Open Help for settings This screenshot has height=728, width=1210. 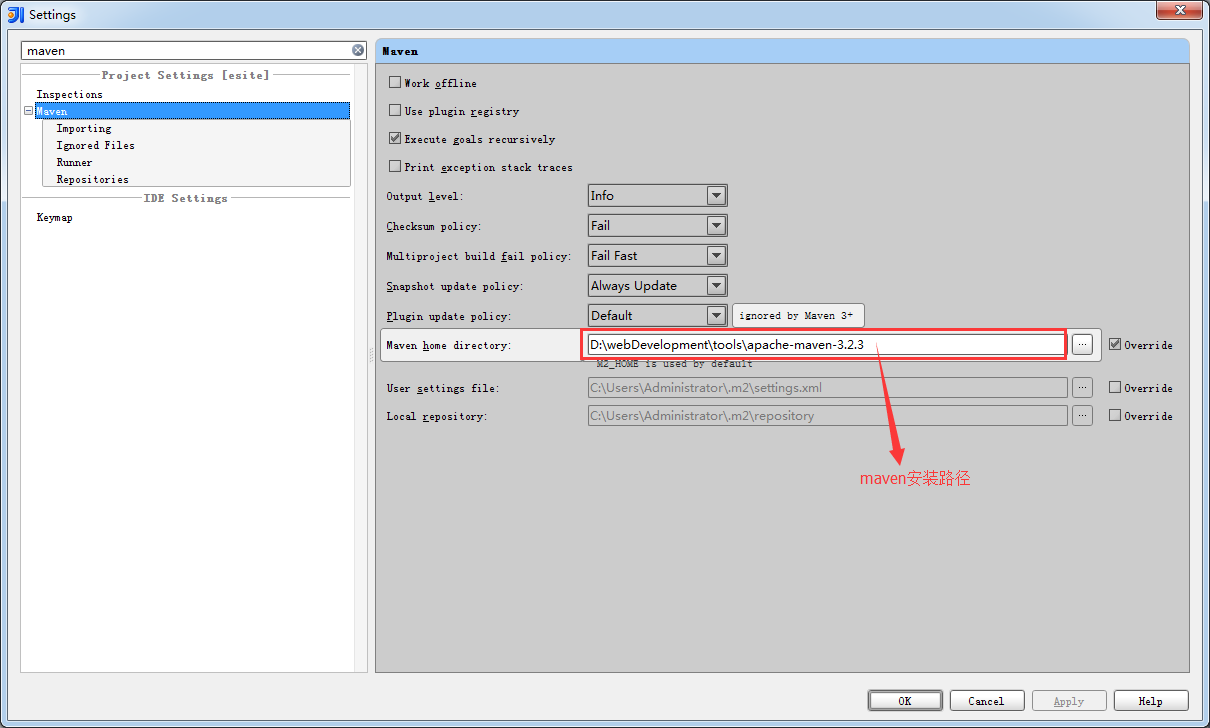[1151, 701]
